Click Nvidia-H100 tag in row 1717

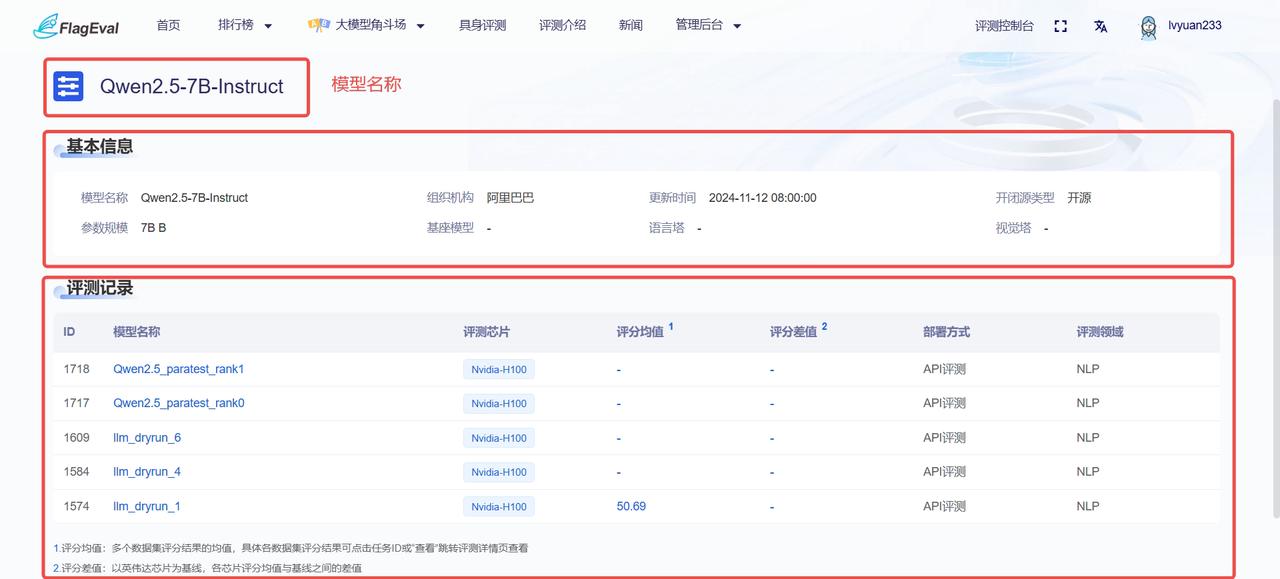coord(499,404)
